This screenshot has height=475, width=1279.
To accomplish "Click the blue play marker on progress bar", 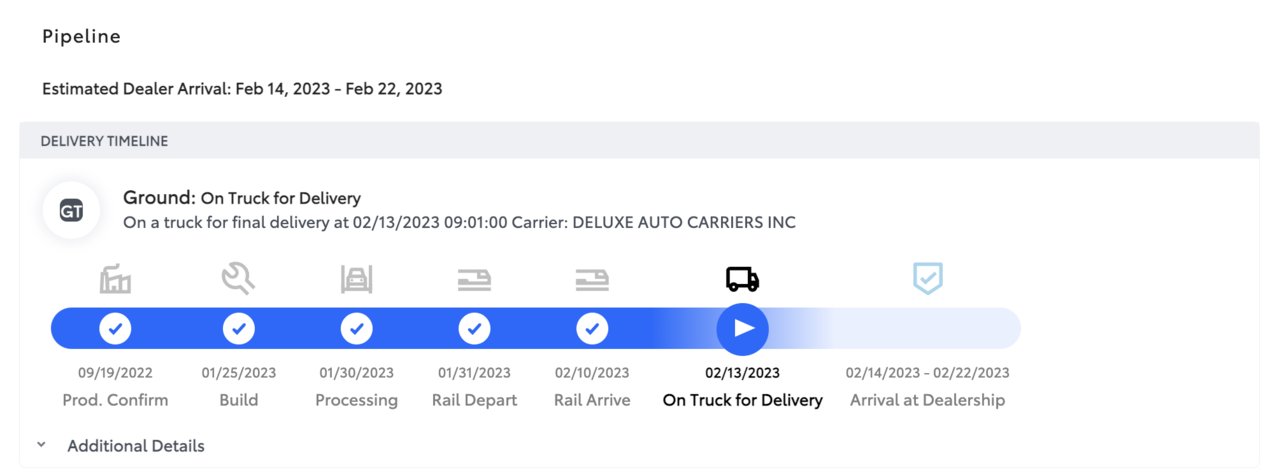I will (x=742, y=328).
